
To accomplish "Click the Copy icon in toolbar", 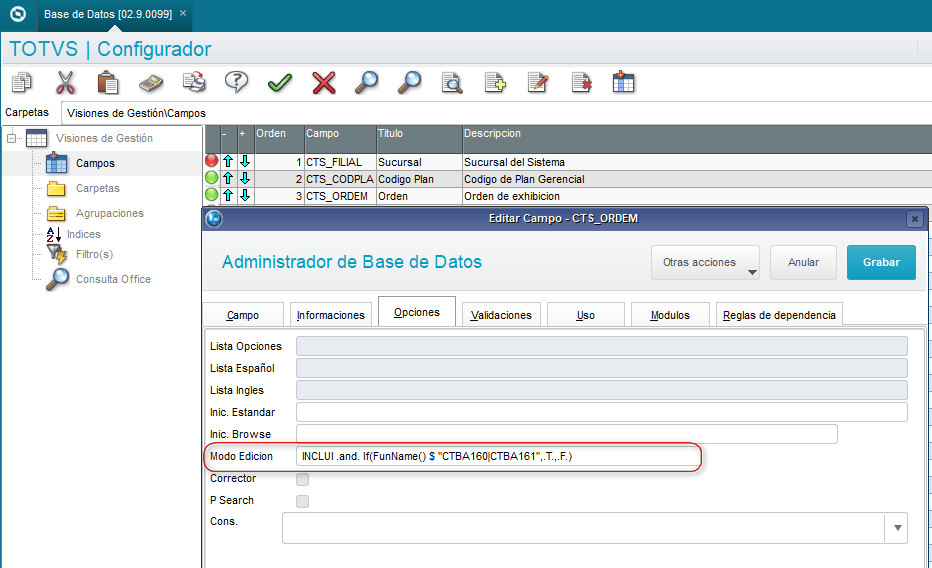I will [x=22, y=83].
